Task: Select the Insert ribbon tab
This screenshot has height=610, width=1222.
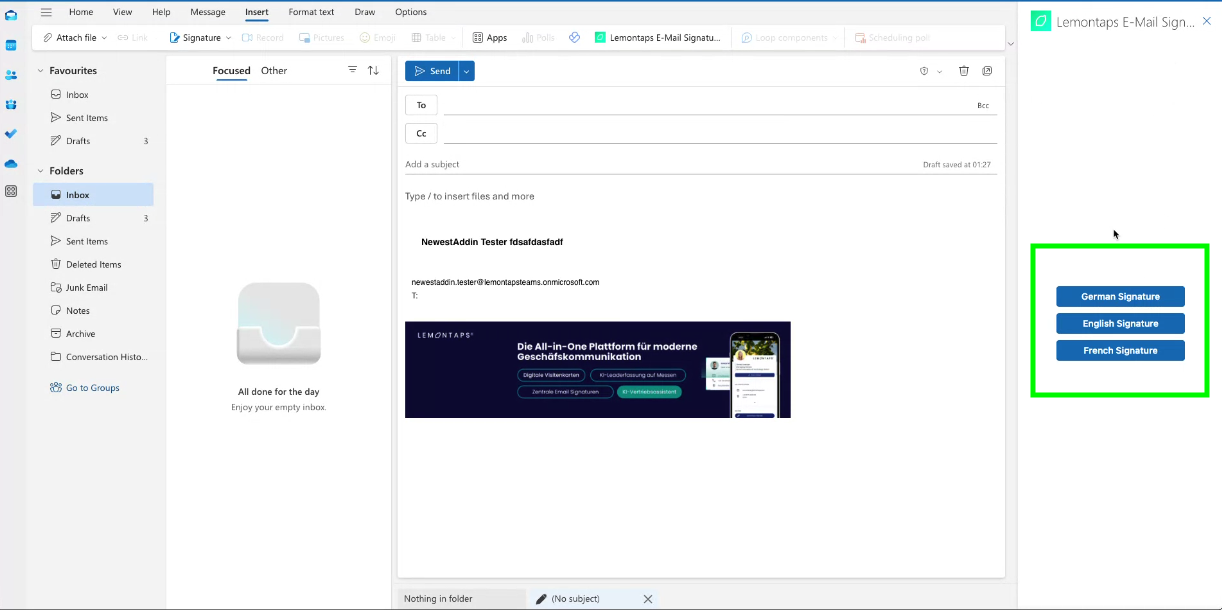Action: (257, 12)
